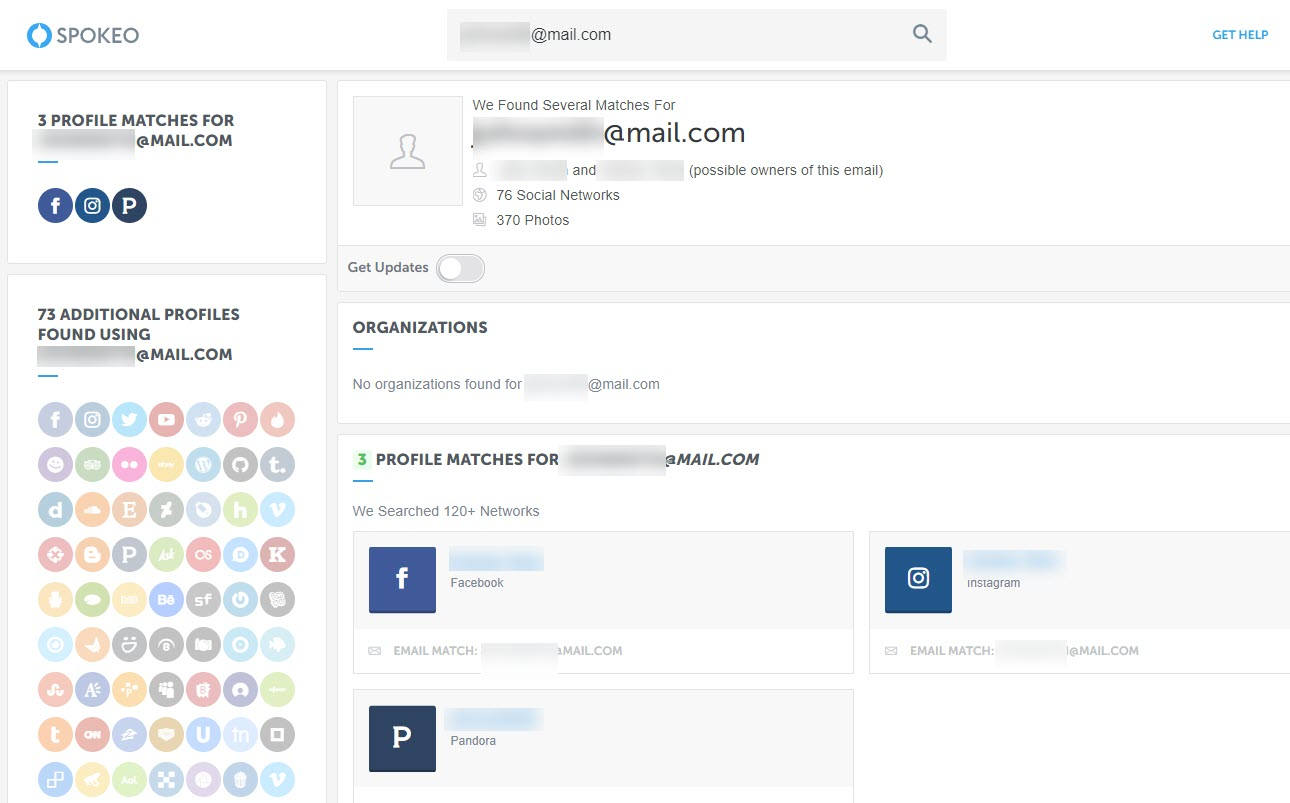This screenshot has height=803, width=1290.
Task: Click '370 Photos' text
Action: [x=533, y=220]
